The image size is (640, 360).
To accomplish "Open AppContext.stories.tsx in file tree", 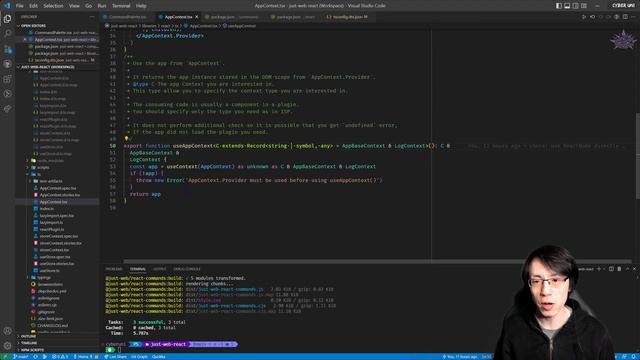I will click(x=60, y=195).
